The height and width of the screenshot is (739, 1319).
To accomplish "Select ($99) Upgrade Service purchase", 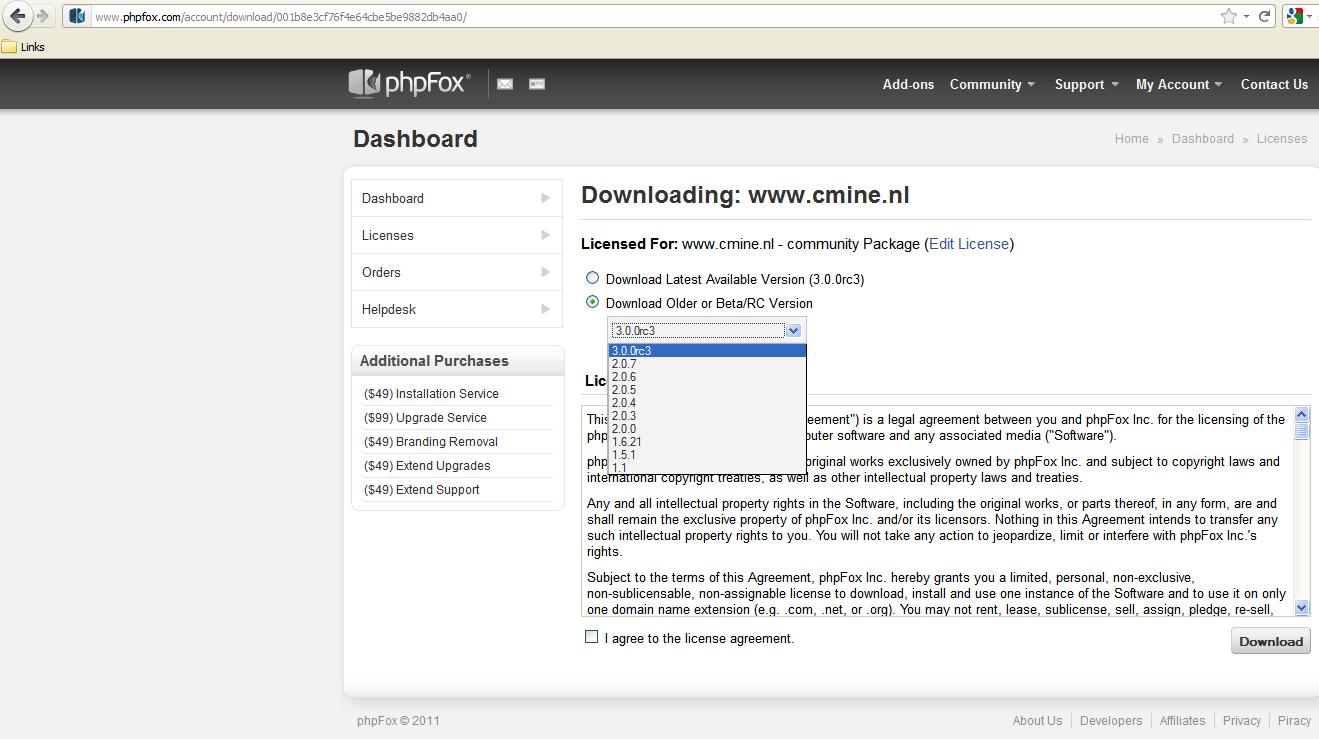I will (425, 418).
